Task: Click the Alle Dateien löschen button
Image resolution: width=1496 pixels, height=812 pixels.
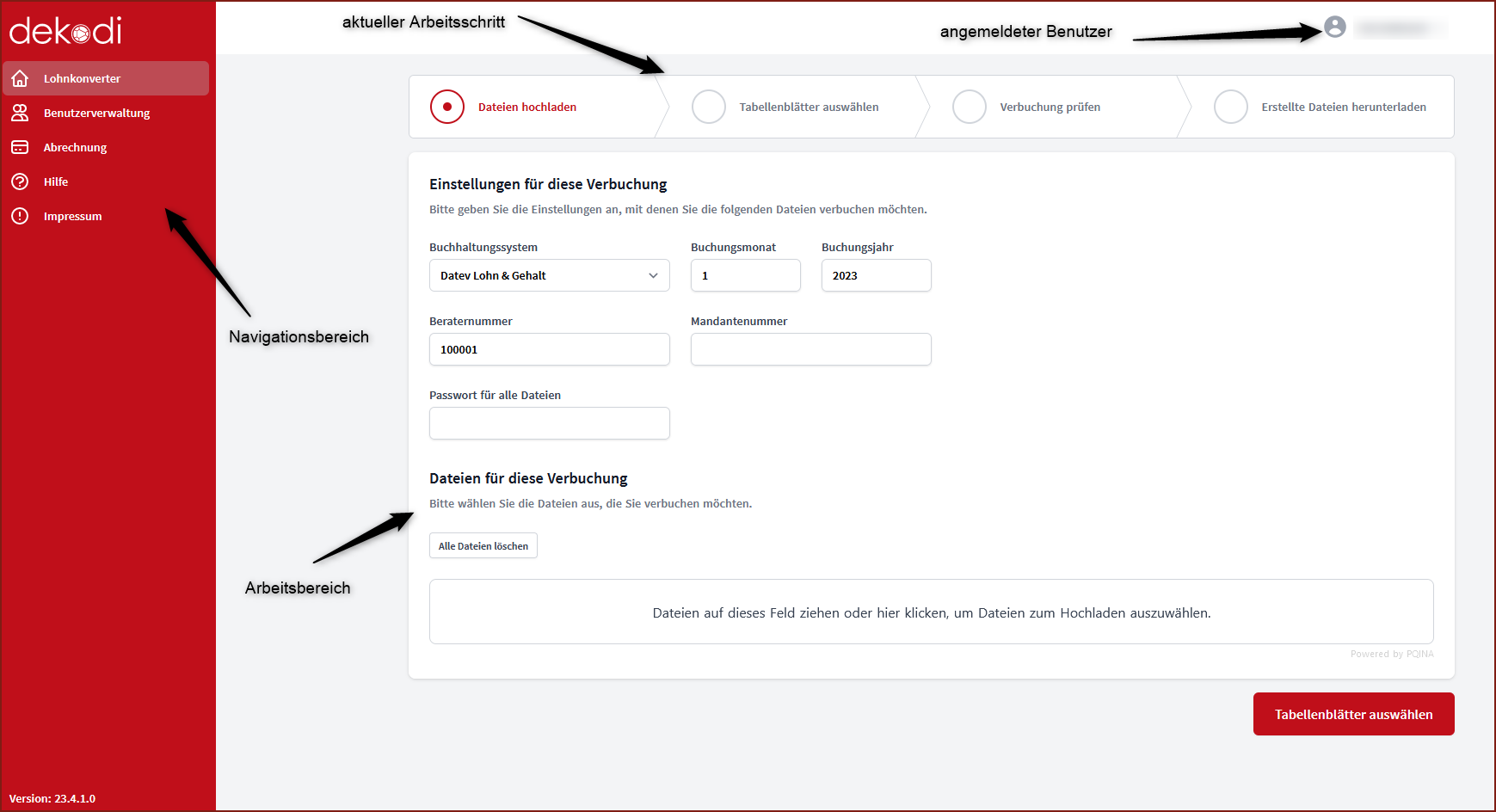Action: (483, 545)
